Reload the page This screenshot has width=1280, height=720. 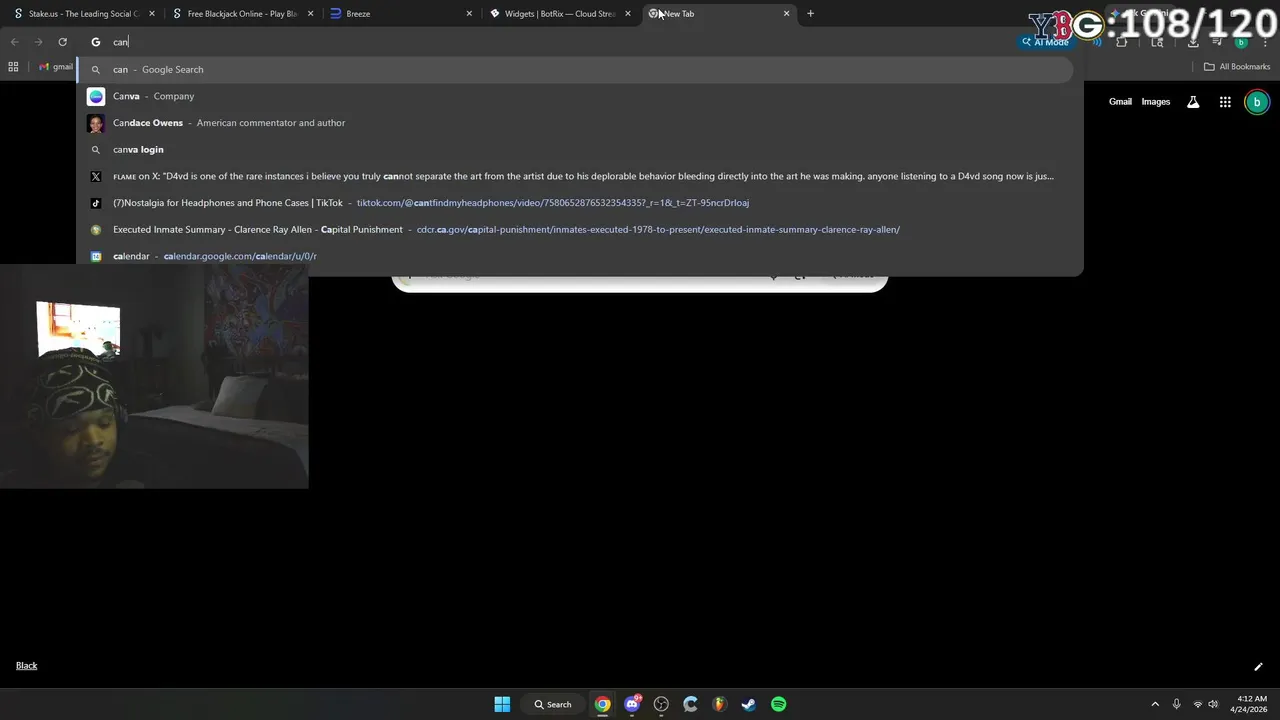(62, 42)
